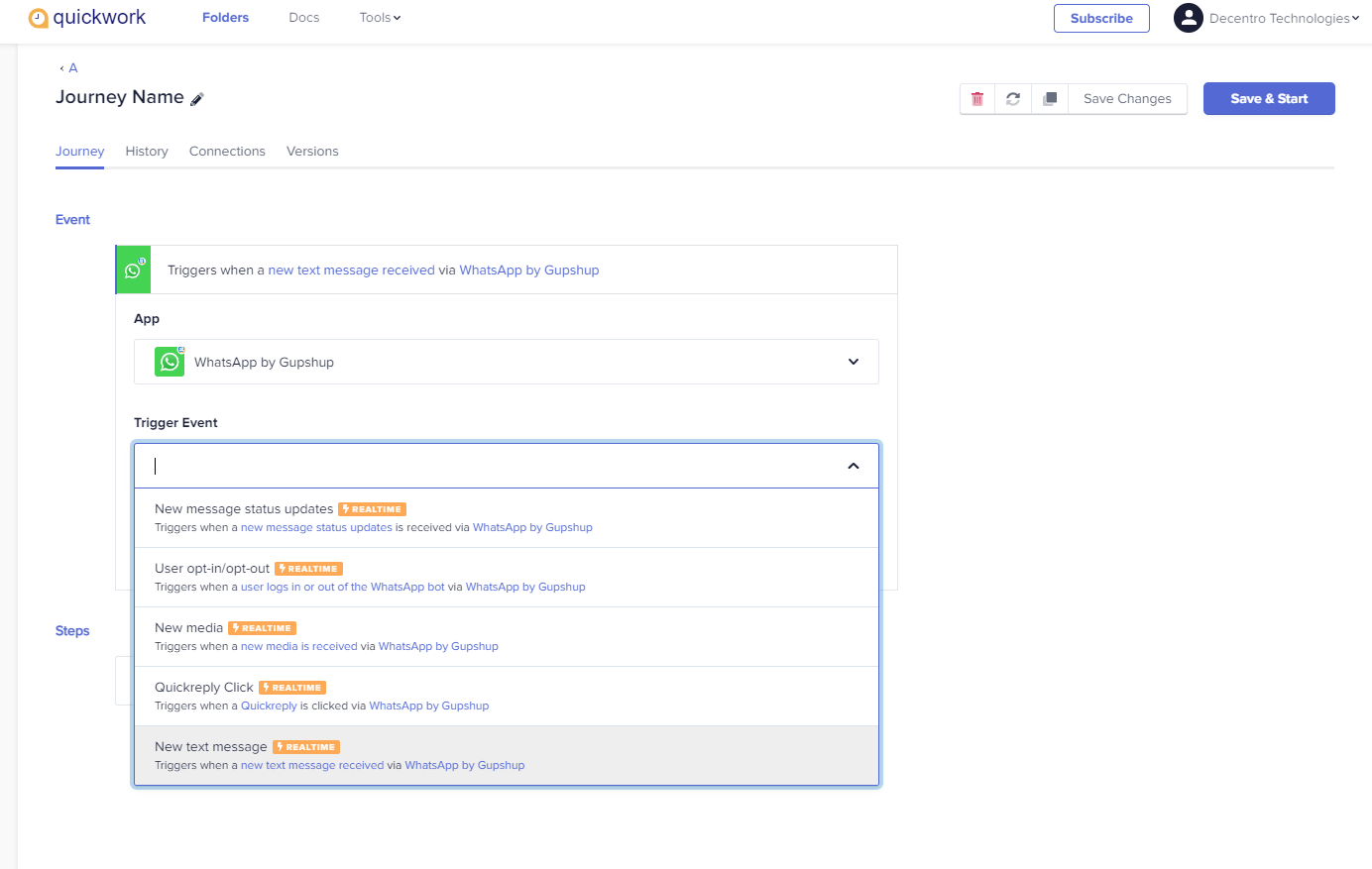Screen dimensions: 1372x869
Task: Click the 'Event' section label
Action: (x=72, y=220)
